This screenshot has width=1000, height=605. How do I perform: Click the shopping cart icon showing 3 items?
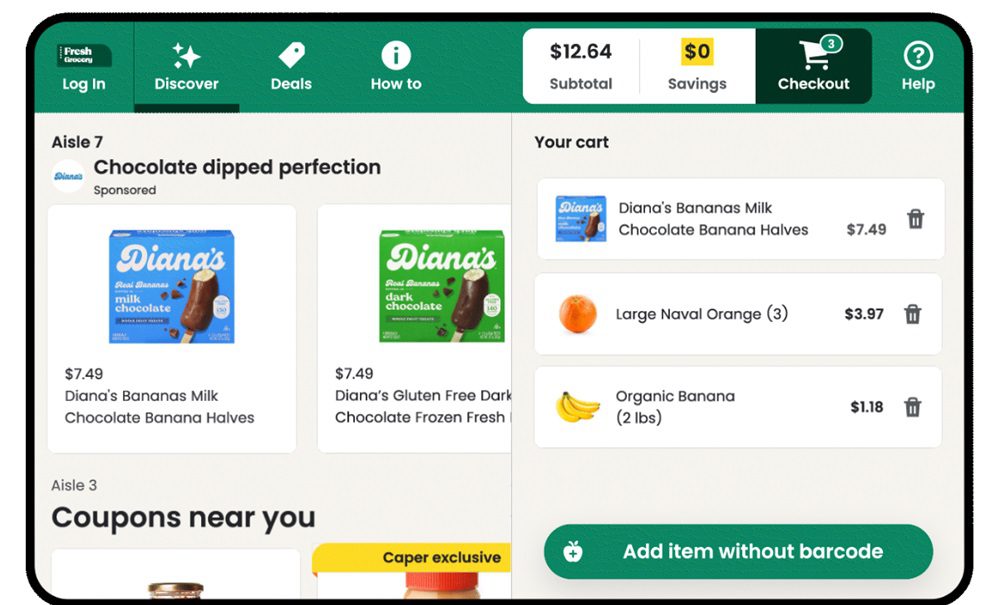click(815, 55)
